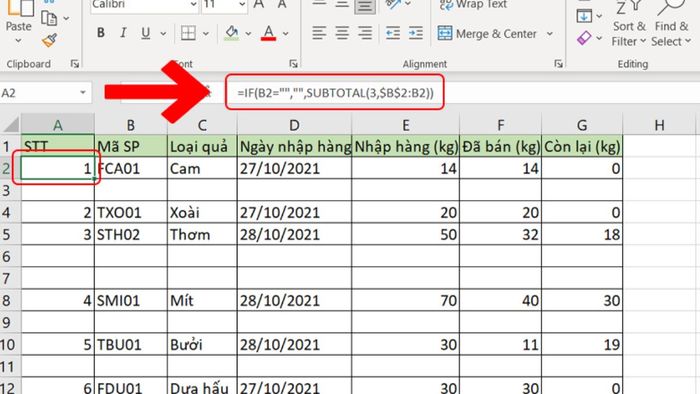Click cell with value 70 in Nhập hàng
Image resolution: width=700 pixels, height=394 pixels.
405,300
